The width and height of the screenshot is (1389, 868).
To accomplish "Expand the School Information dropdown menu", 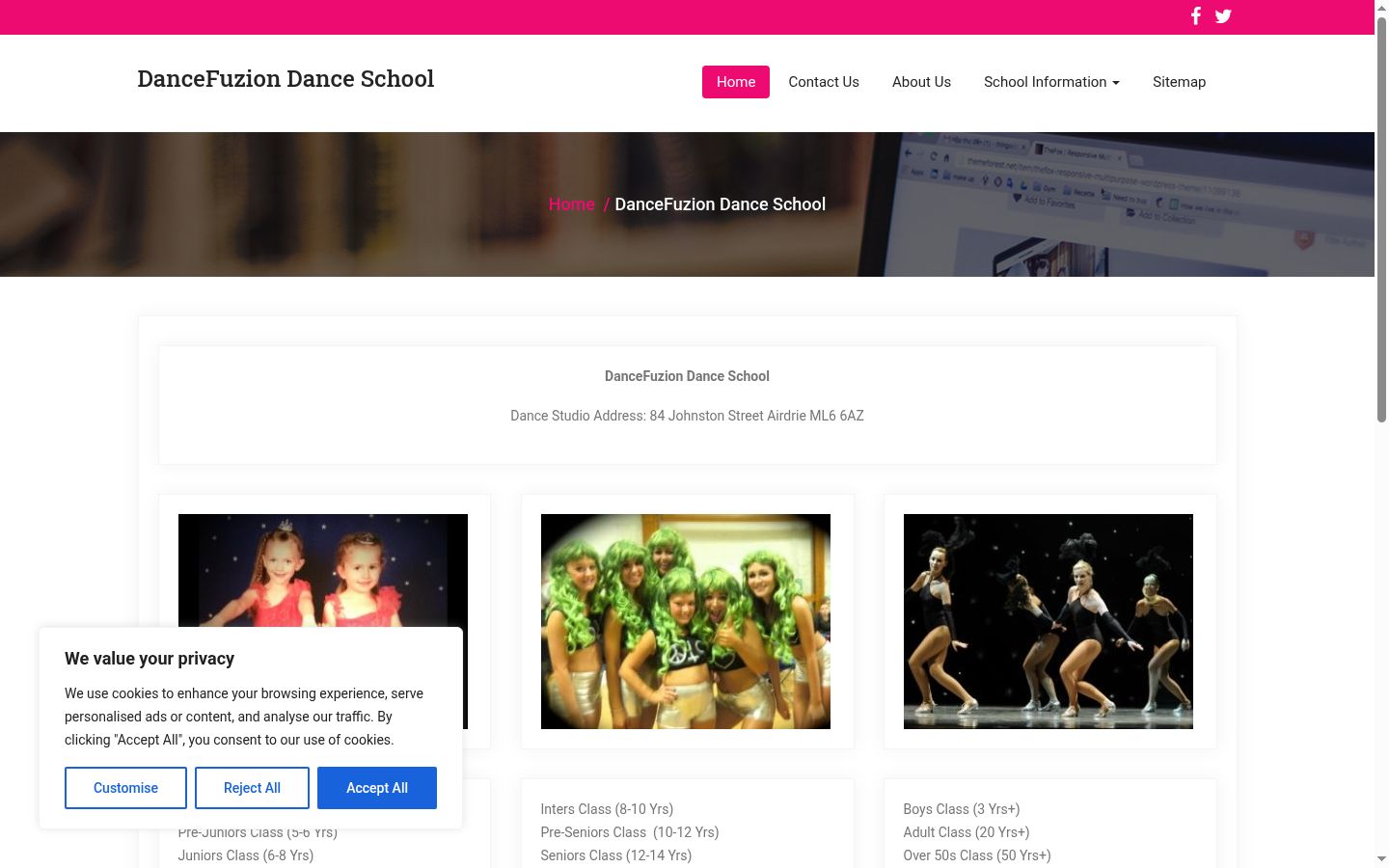I will point(1051,82).
